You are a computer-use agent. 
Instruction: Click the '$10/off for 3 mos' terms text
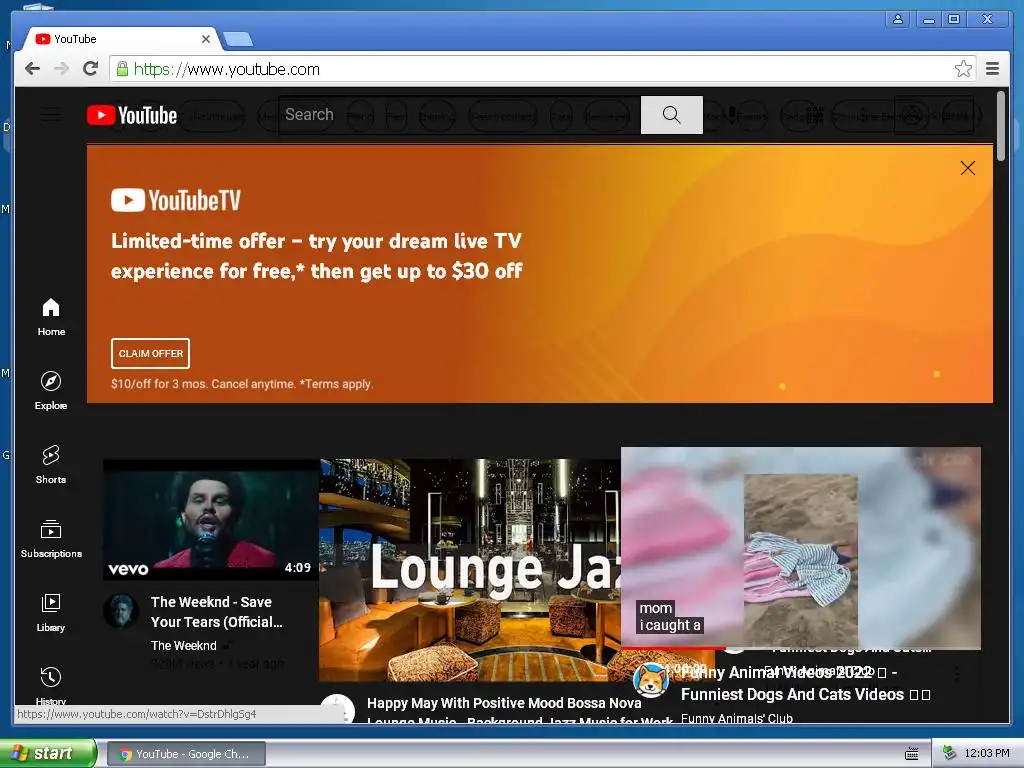pos(242,384)
